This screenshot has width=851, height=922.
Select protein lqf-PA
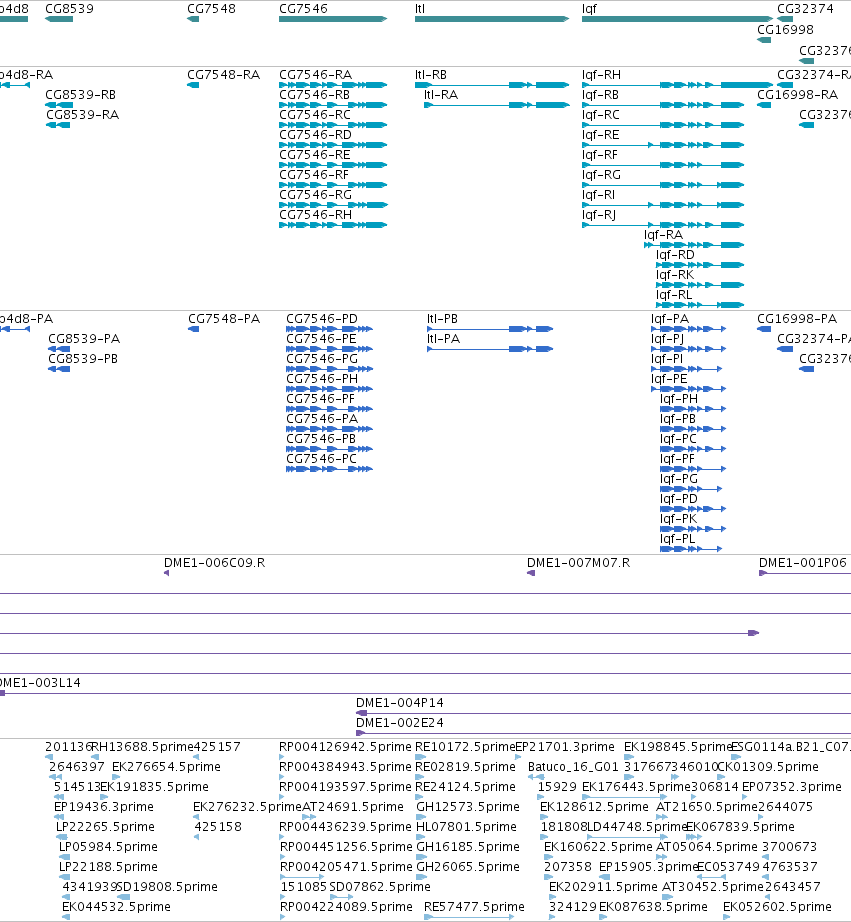(x=689, y=329)
